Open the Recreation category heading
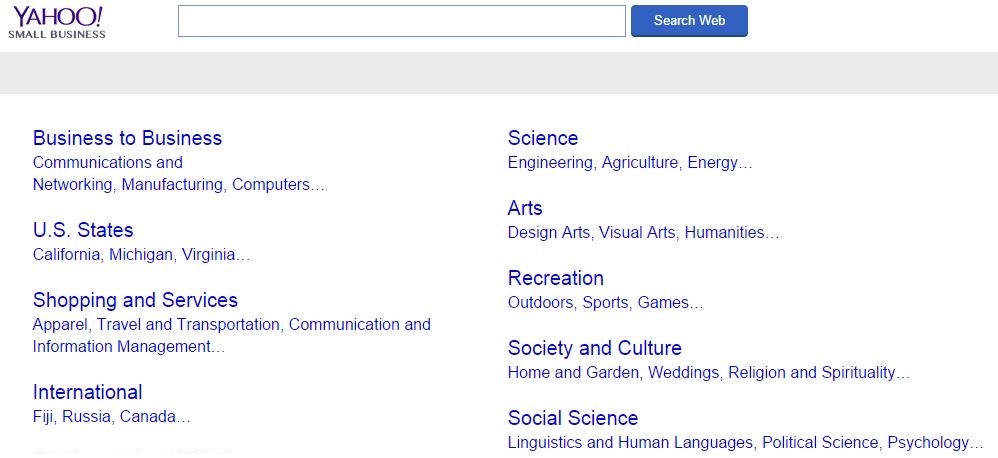The width and height of the screenshot is (998, 458). [x=556, y=278]
